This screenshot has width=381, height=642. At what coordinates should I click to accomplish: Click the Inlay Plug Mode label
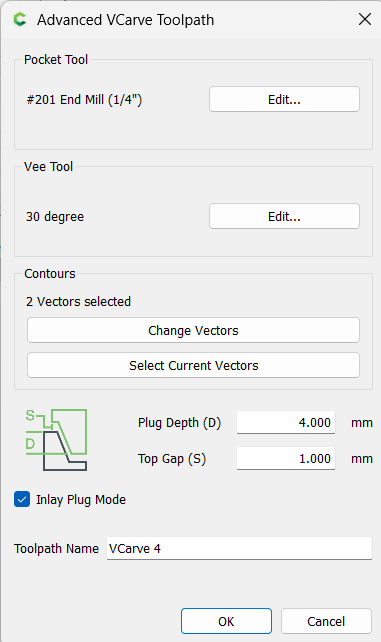pos(81,500)
